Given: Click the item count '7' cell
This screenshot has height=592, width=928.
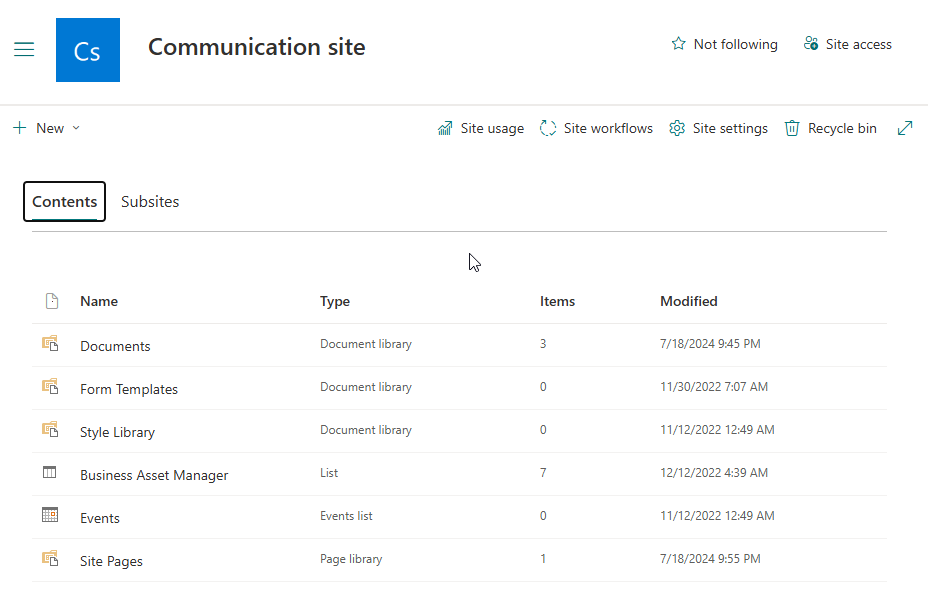Looking at the screenshot, I should [543, 473].
